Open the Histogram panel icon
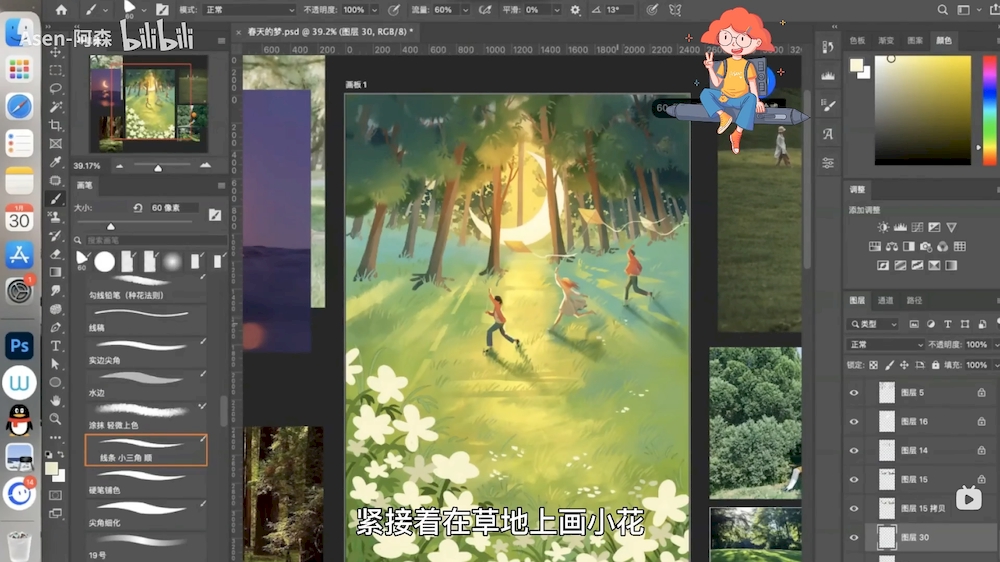This screenshot has width=1000, height=562. [828, 76]
